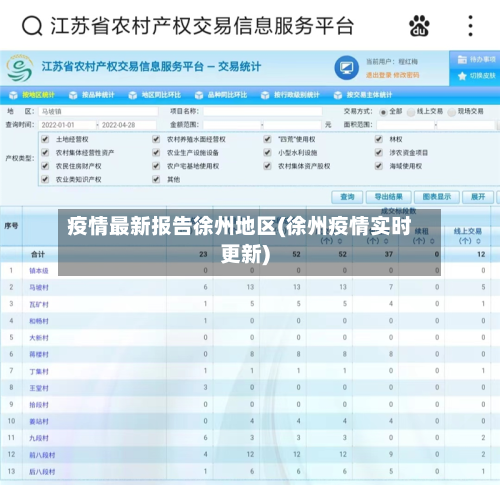Open the 拾段村 link
The image size is (500, 485).
tap(39, 405)
